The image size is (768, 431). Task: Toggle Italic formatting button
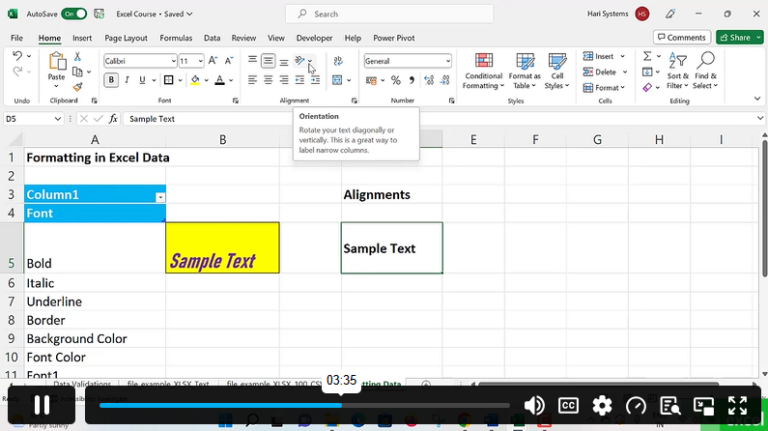click(x=127, y=80)
